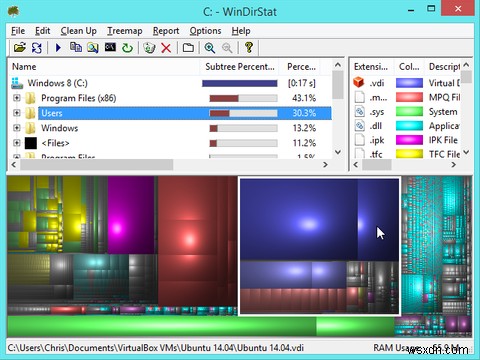Sort by the Description column header
This screenshot has height=360, width=480.
[x=444, y=67]
